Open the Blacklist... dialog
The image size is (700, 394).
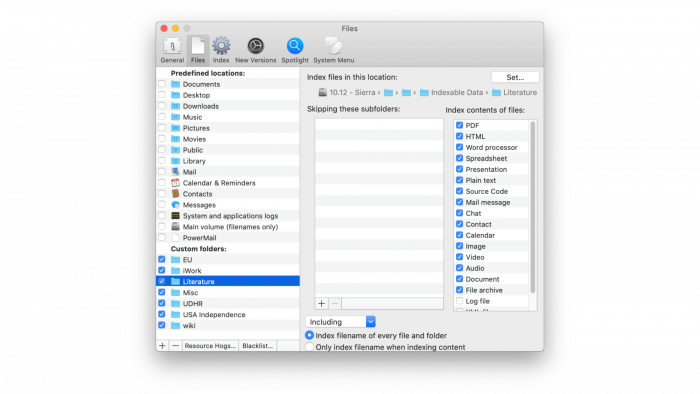[258, 346]
